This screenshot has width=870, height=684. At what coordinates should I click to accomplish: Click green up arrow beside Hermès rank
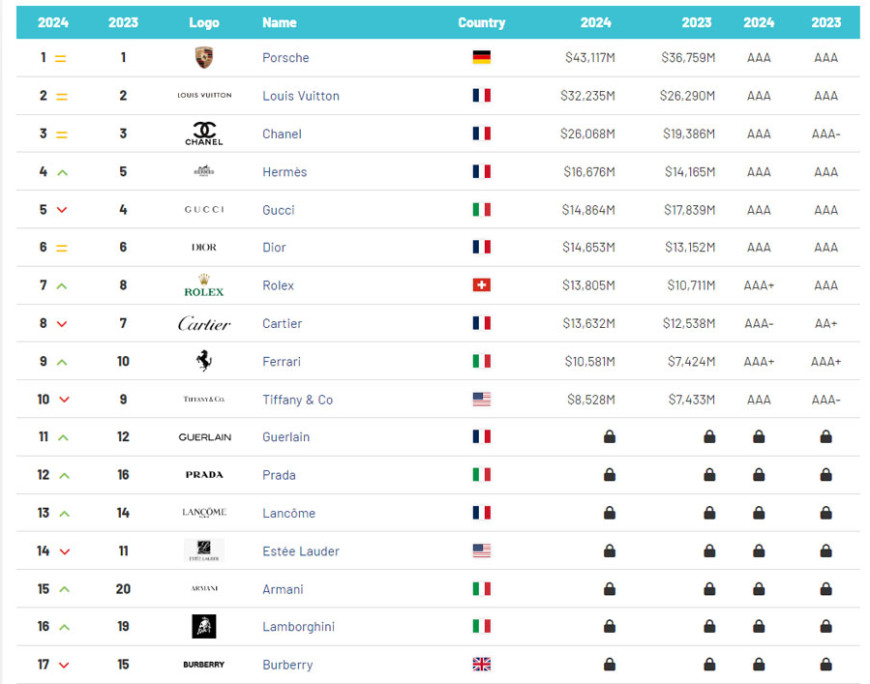point(62,172)
